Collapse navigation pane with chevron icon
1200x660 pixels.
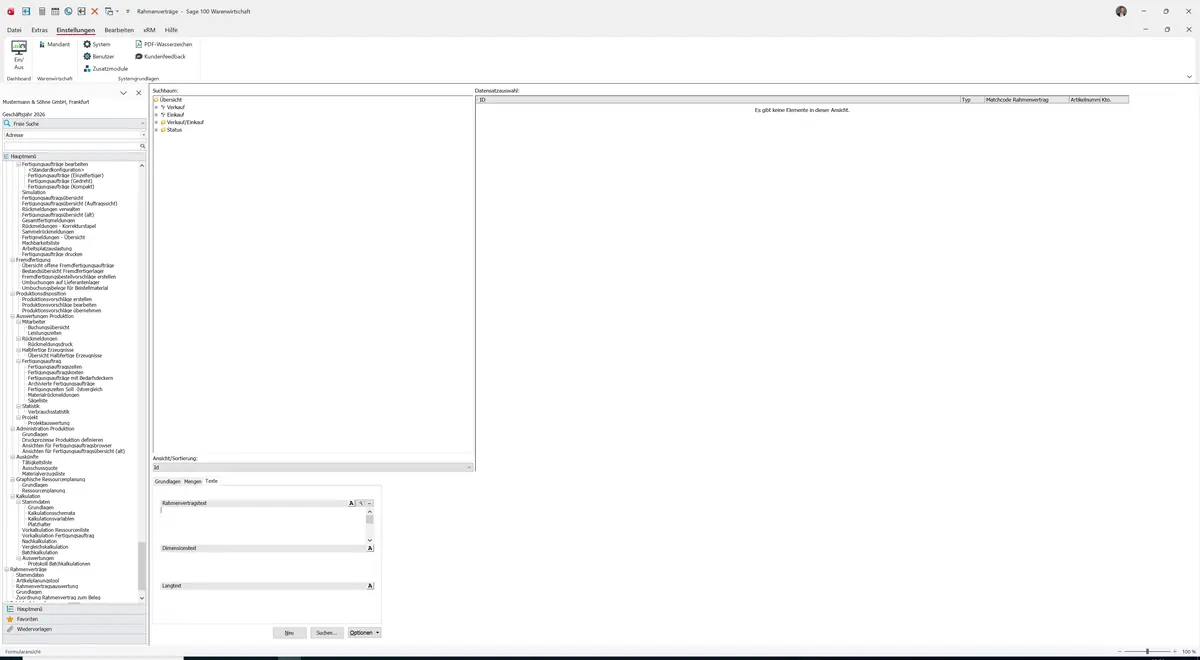point(124,92)
